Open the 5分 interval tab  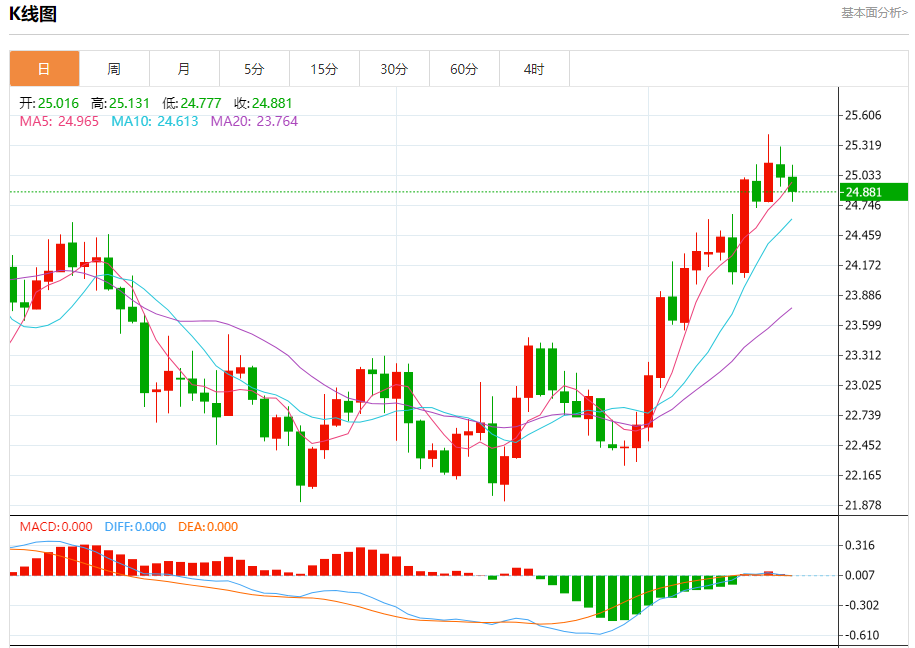pyautogui.click(x=254, y=69)
